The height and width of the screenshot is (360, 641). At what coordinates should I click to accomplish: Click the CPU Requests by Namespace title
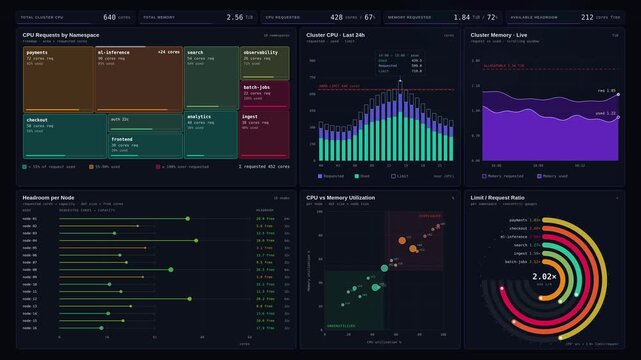click(61, 35)
